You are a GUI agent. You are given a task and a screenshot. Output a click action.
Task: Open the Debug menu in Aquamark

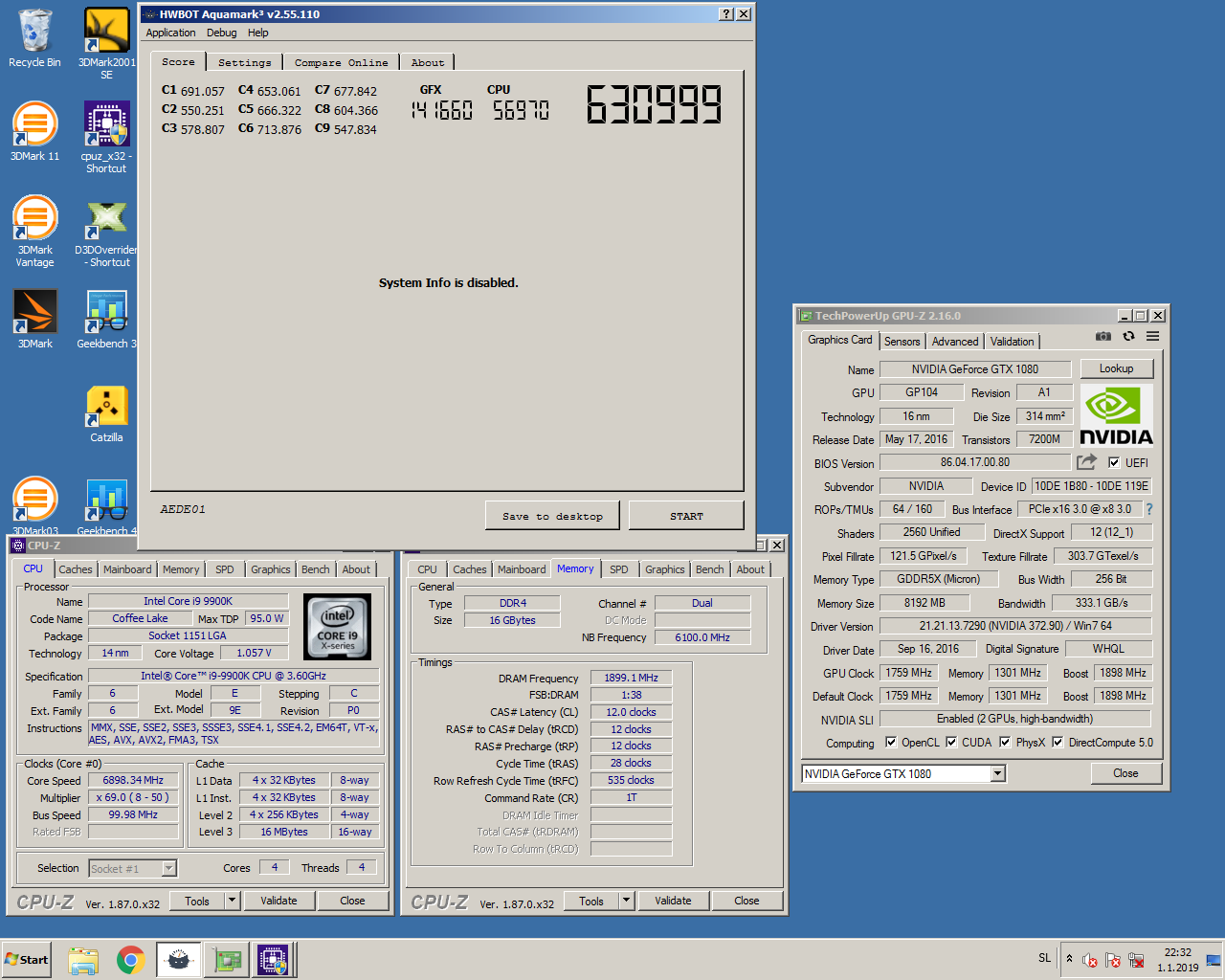coord(221,33)
